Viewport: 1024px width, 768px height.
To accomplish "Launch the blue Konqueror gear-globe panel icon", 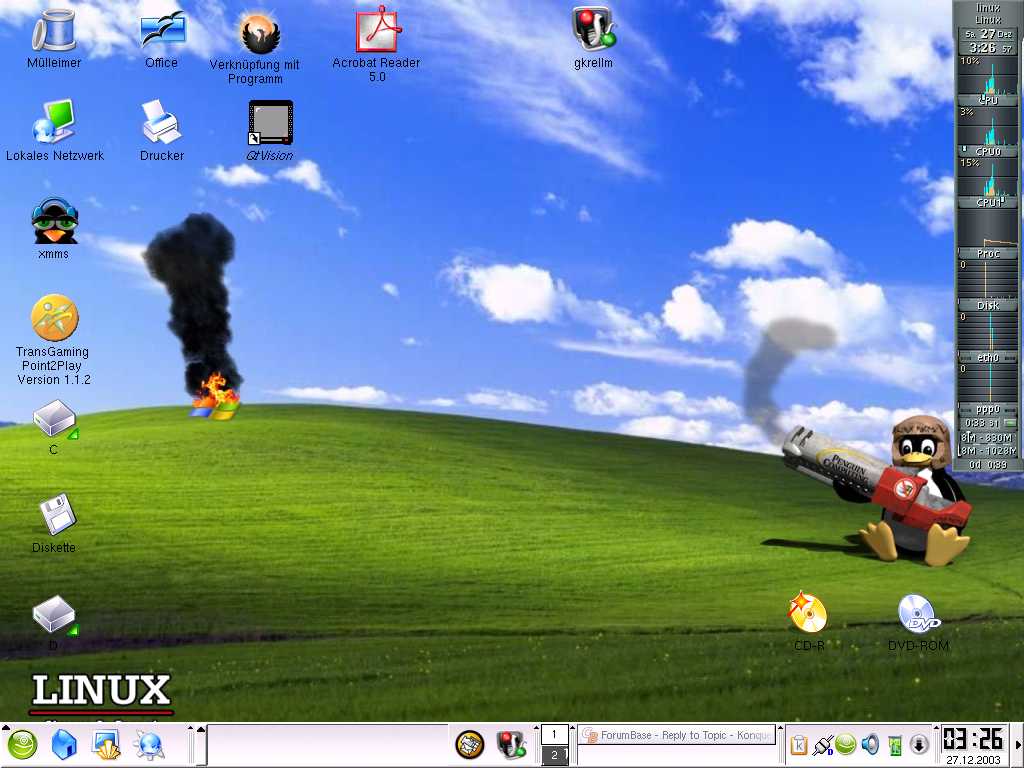I will pos(148,744).
